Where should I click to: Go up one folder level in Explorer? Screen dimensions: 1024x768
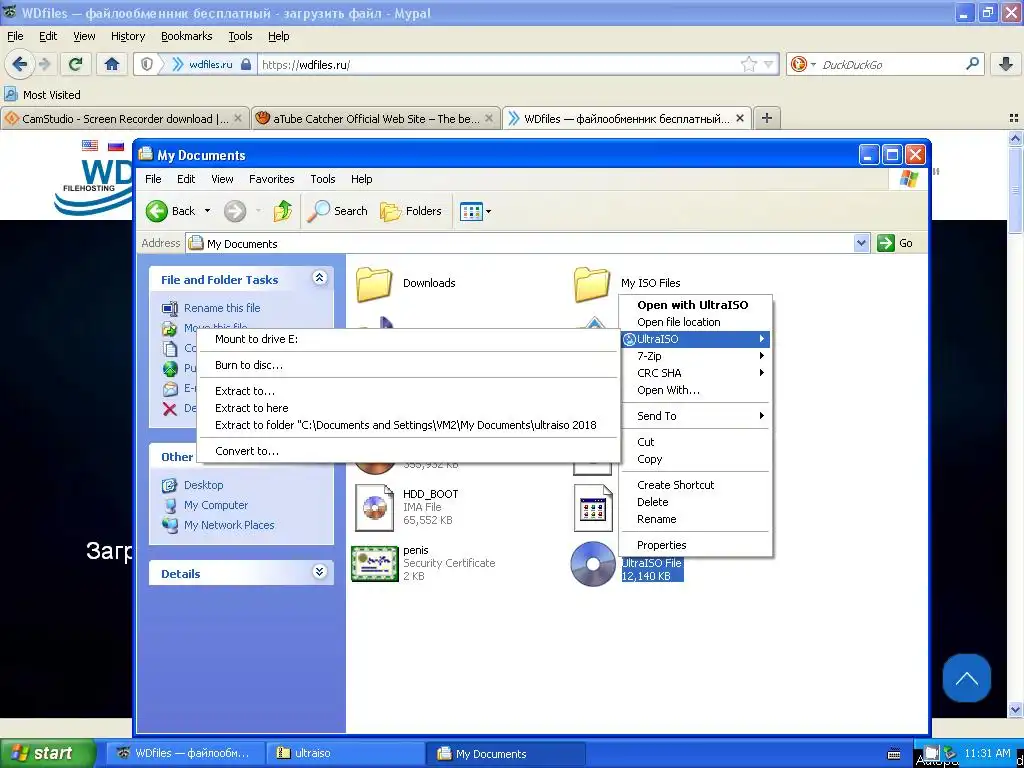282,211
